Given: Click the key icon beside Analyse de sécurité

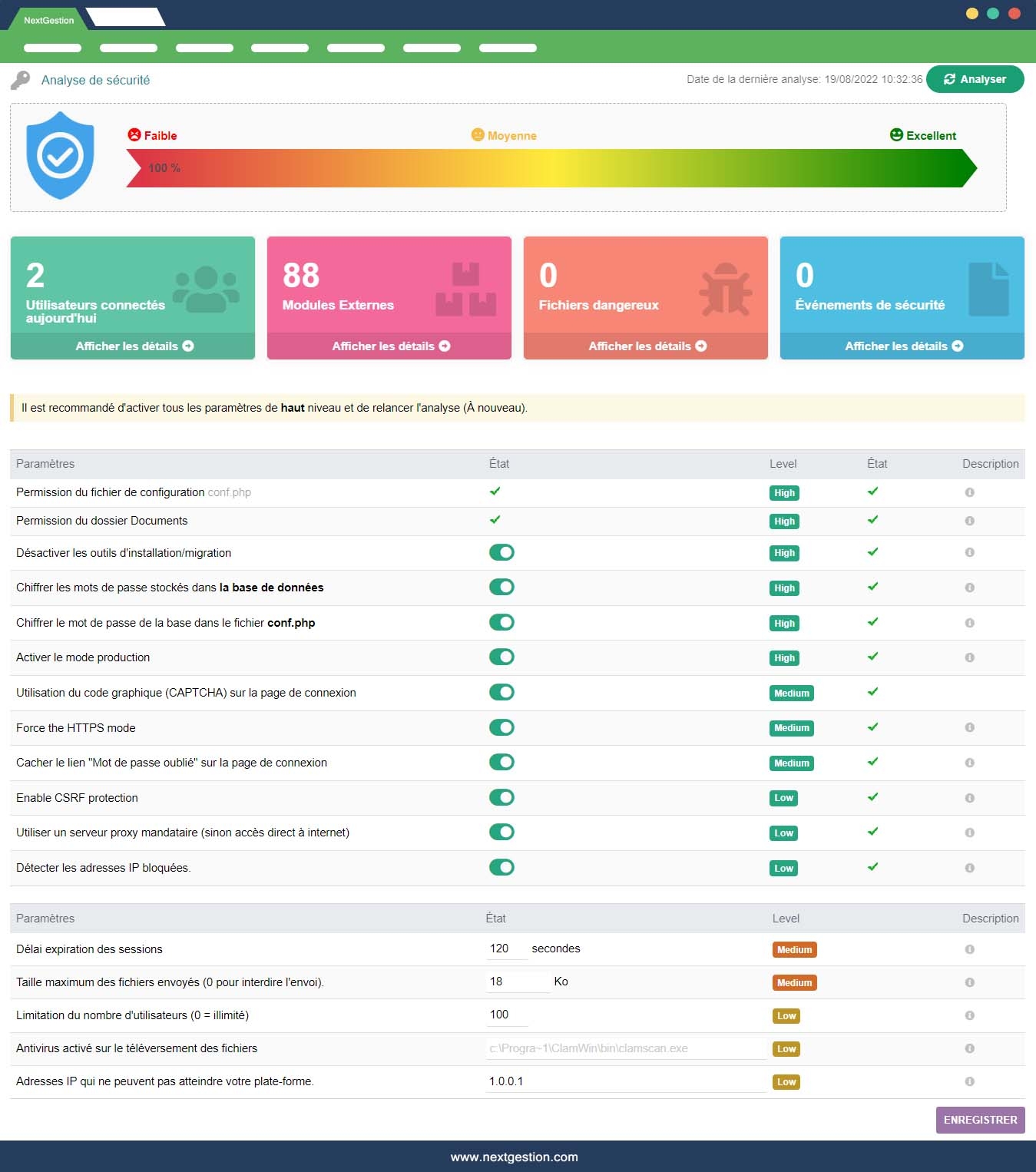Looking at the screenshot, I should (x=21, y=80).
